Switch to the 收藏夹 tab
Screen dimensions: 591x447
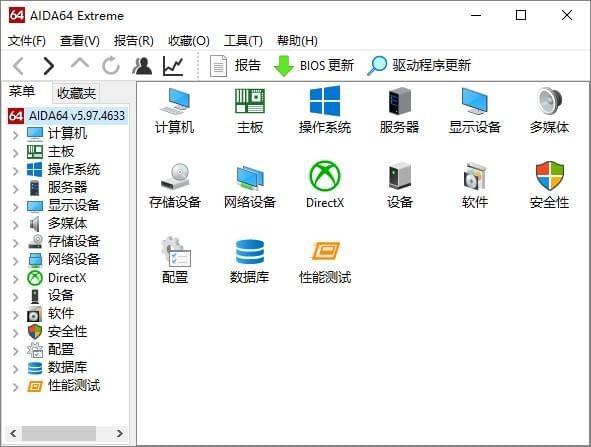pyautogui.click(x=76, y=93)
